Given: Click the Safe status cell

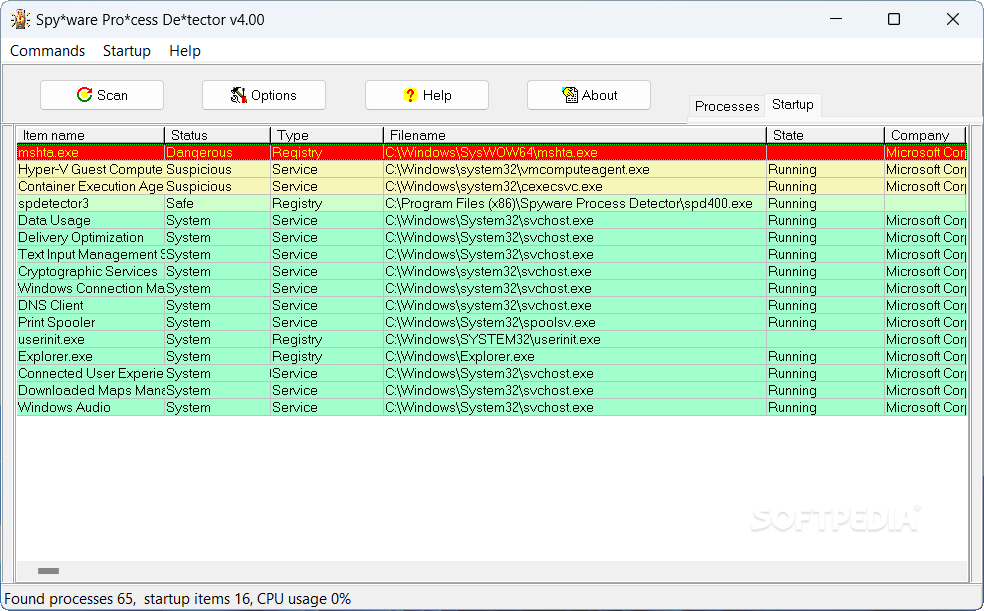Looking at the screenshot, I should click(x=217, y=203).
